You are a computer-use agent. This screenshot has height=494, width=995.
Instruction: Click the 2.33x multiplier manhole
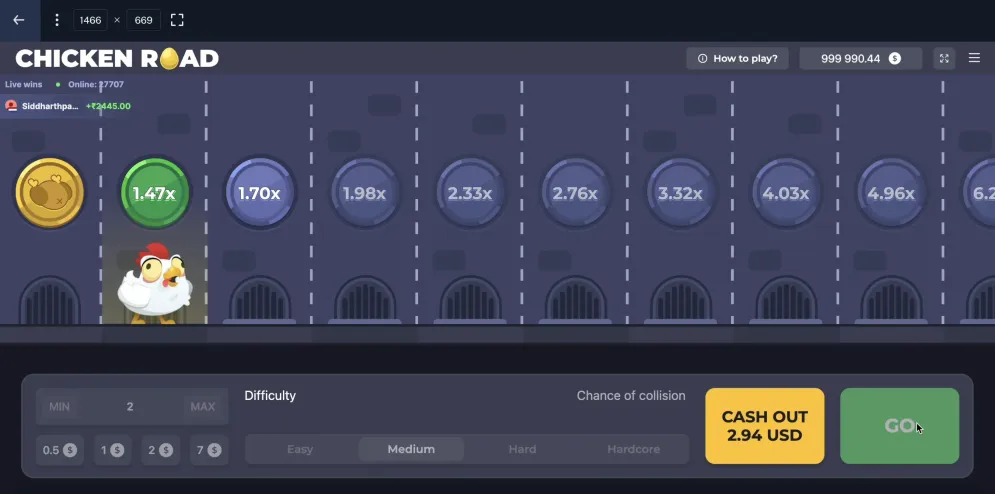point(470,193)
